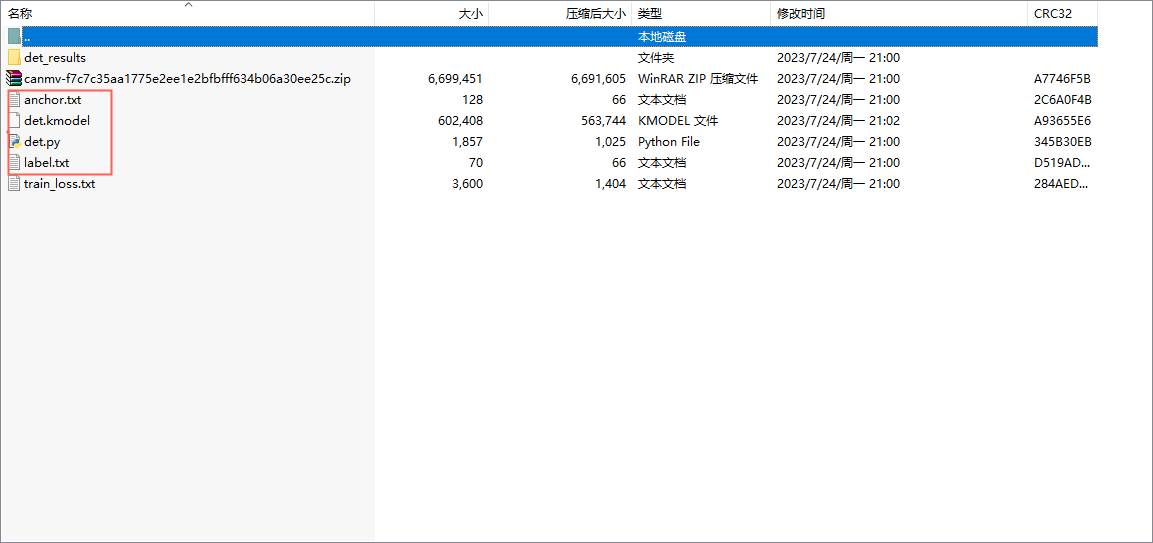Click the packed size value 1,404

point(611,184)
